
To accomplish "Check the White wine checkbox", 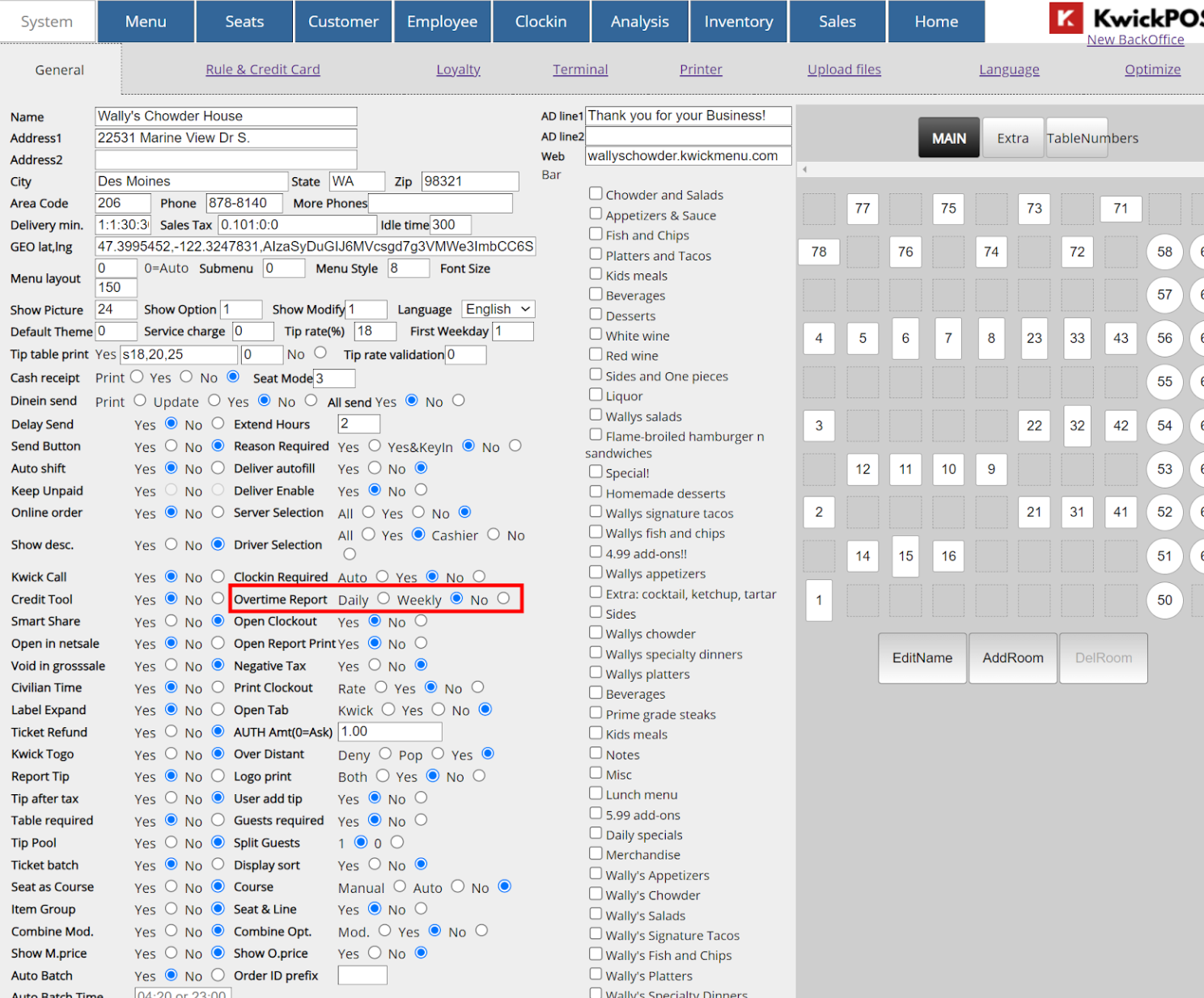I will tap(596, 334).
